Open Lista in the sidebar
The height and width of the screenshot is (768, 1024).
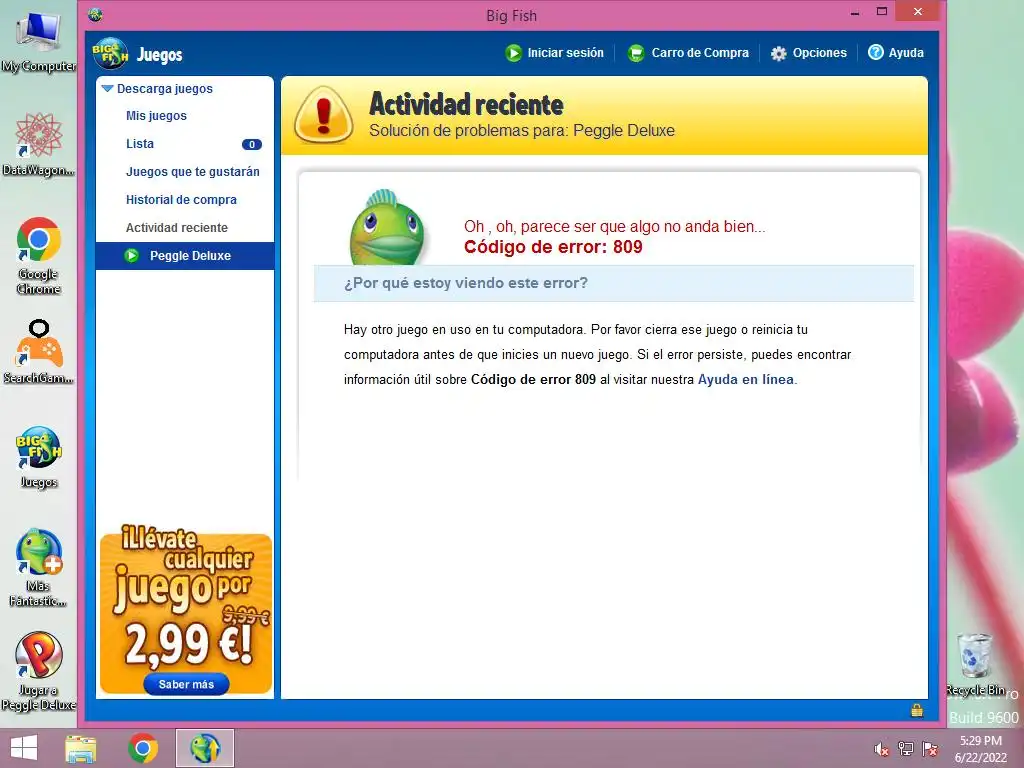click(140, 144)
